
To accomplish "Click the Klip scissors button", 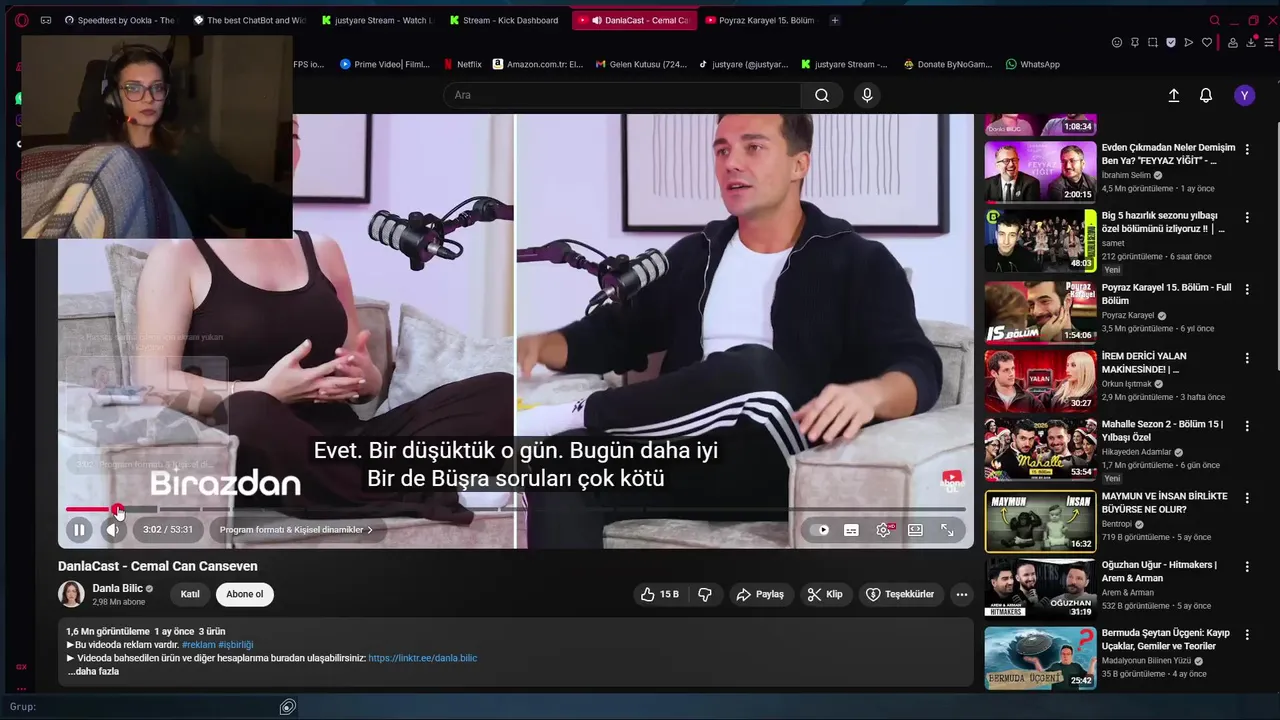I will 825,594.
